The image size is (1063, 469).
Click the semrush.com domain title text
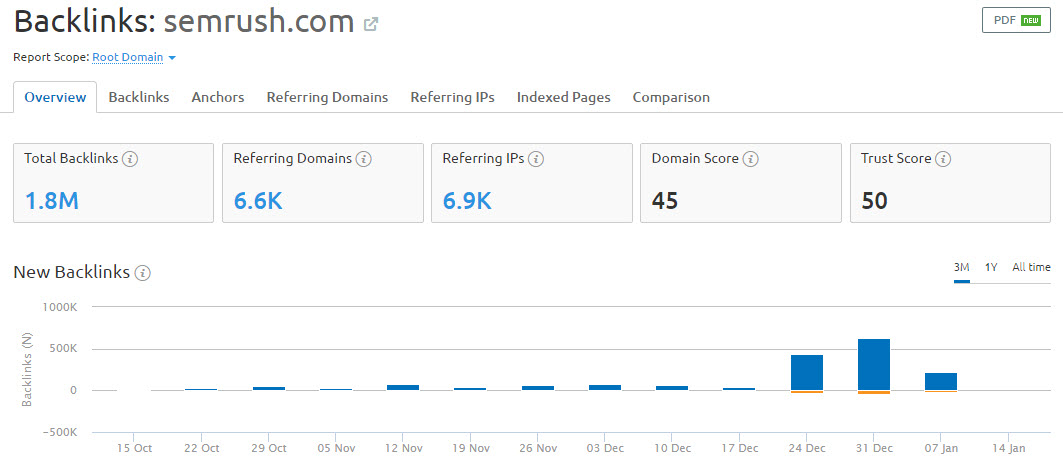click(259, 22)
